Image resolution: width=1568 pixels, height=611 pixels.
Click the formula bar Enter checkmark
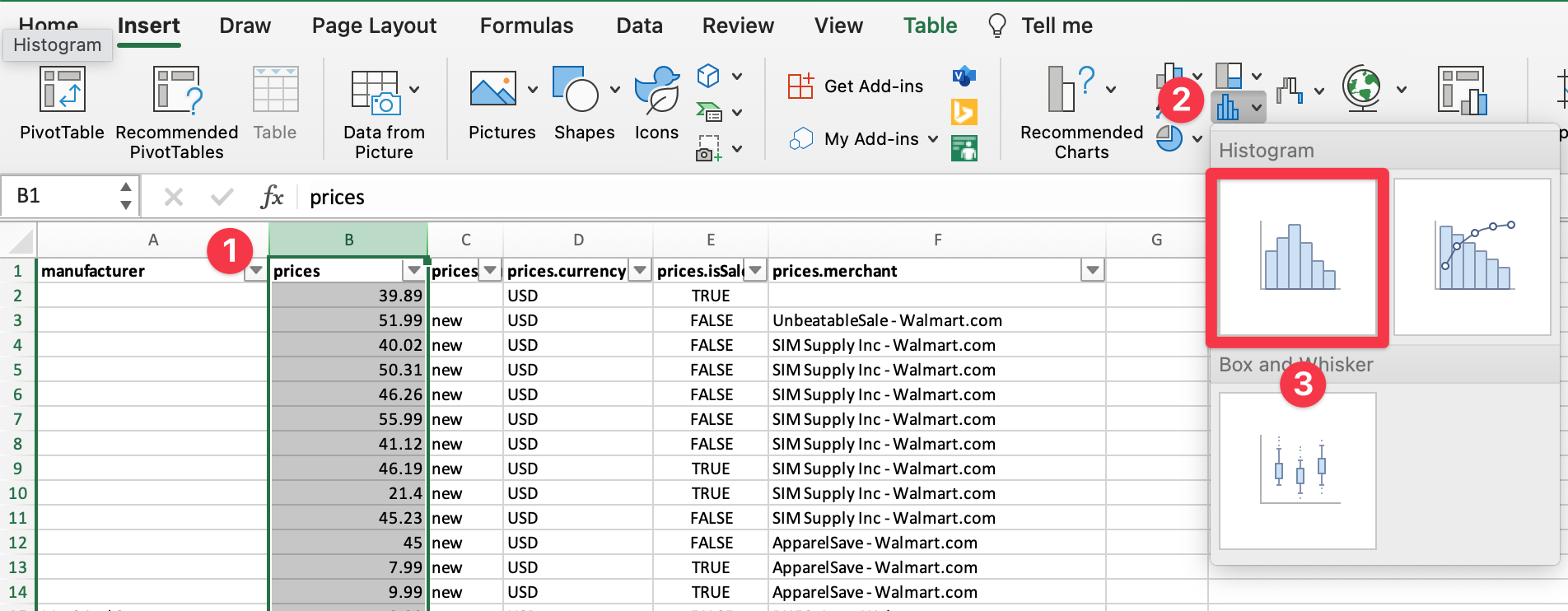(x=222, y=197)
